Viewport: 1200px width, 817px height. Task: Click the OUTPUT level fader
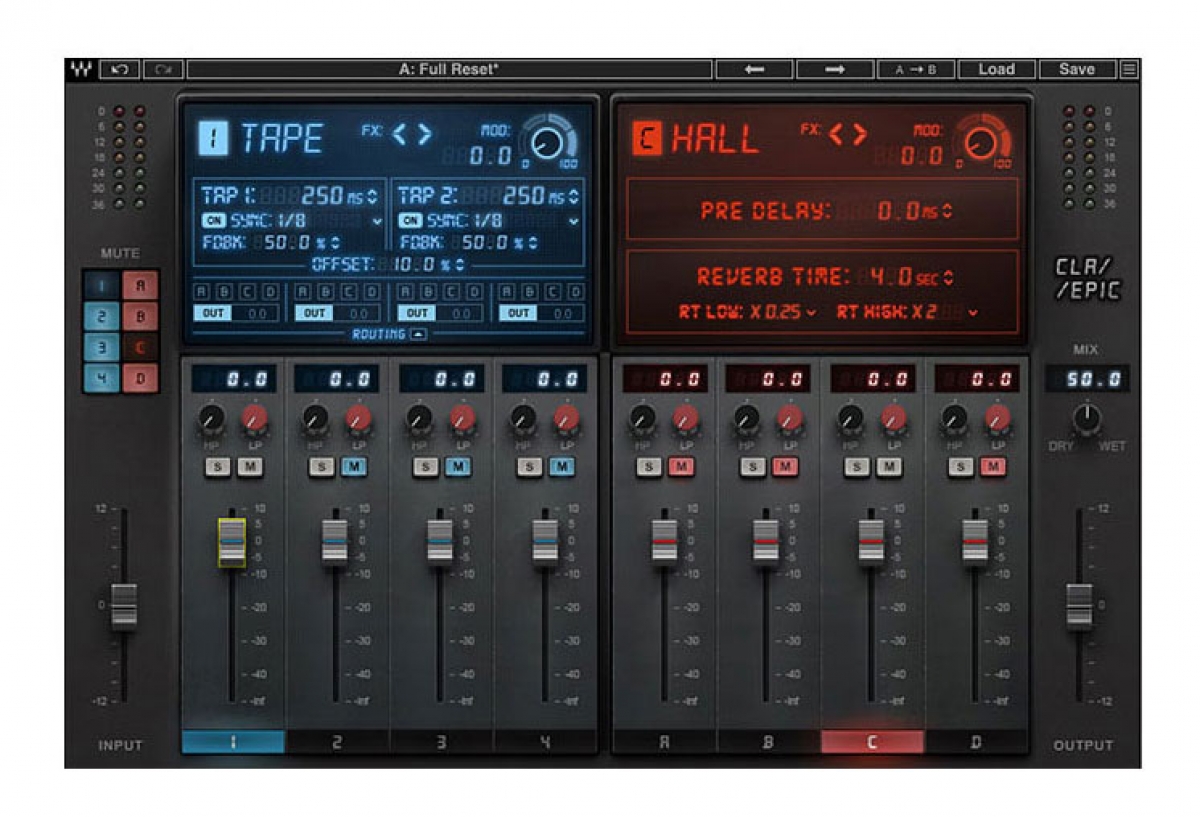click(x=1080, y=606)
